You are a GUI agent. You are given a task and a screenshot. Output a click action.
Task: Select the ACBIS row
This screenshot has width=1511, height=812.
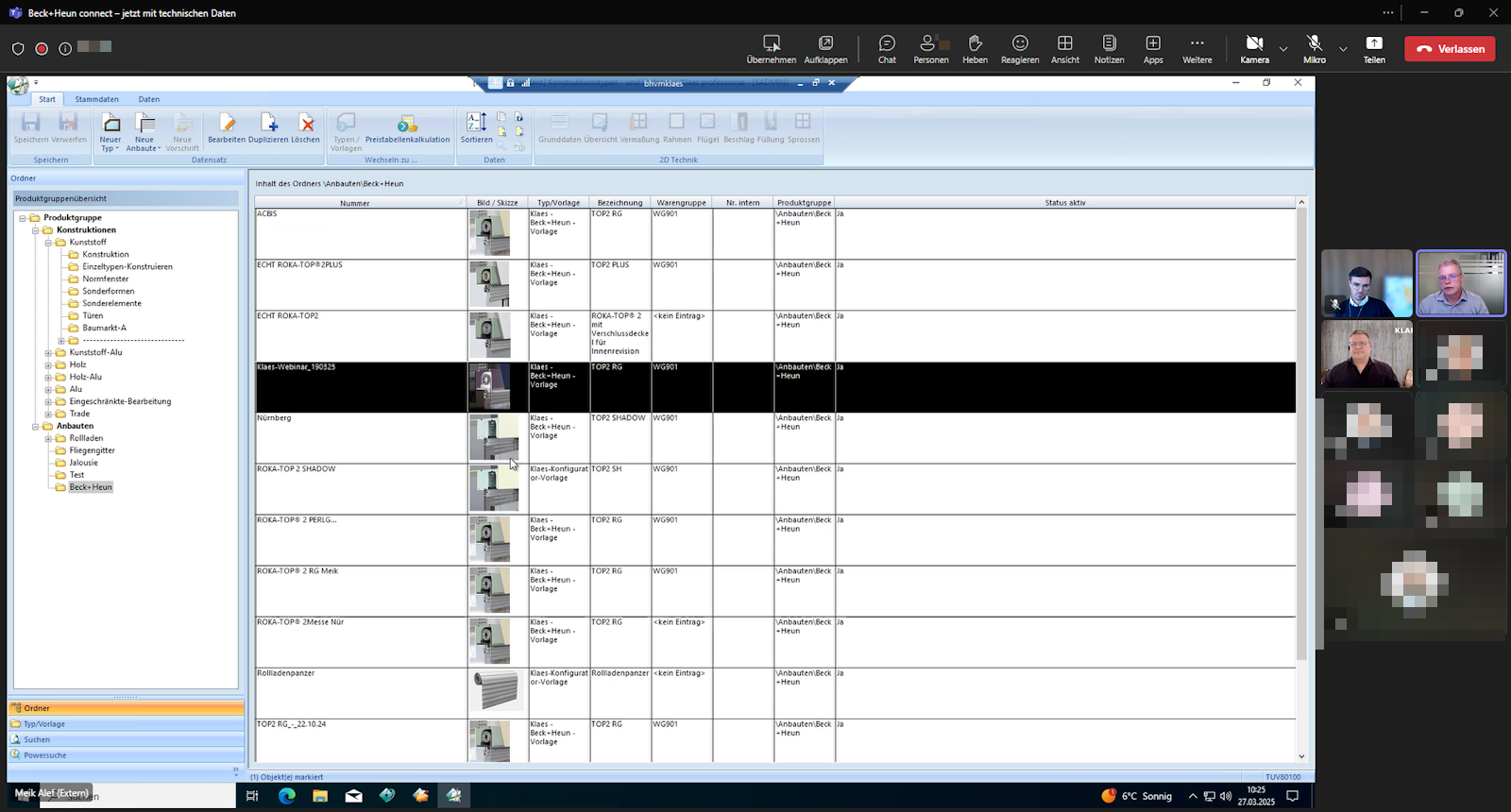[774, 233]
